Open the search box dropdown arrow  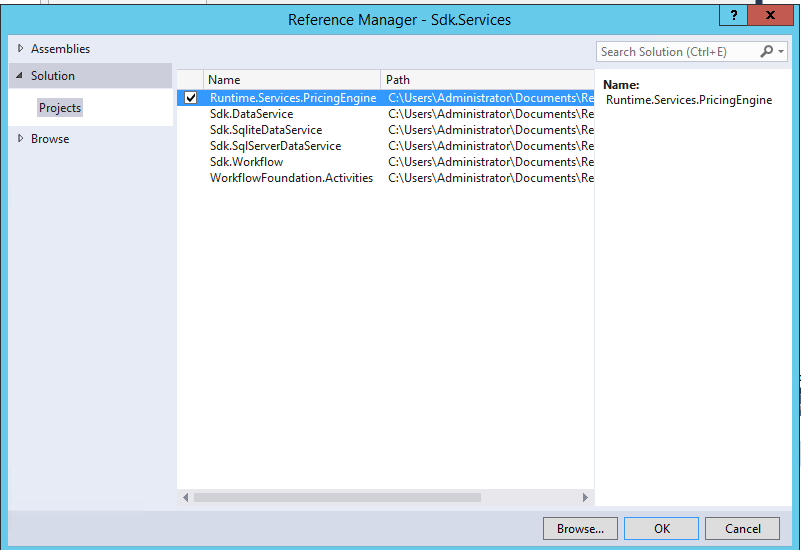[781, 52]
